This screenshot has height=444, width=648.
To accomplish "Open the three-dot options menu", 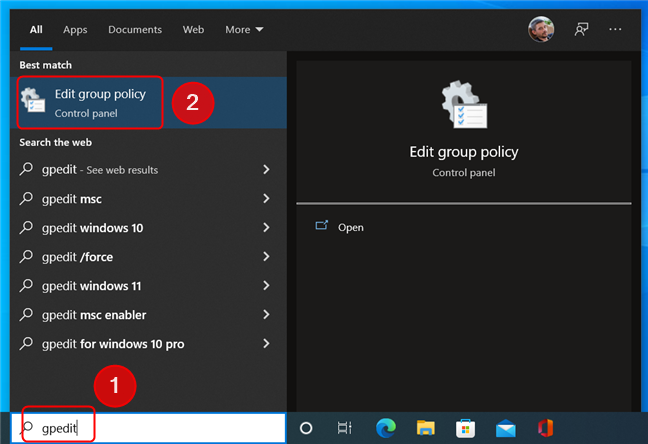I will point(615,29).
